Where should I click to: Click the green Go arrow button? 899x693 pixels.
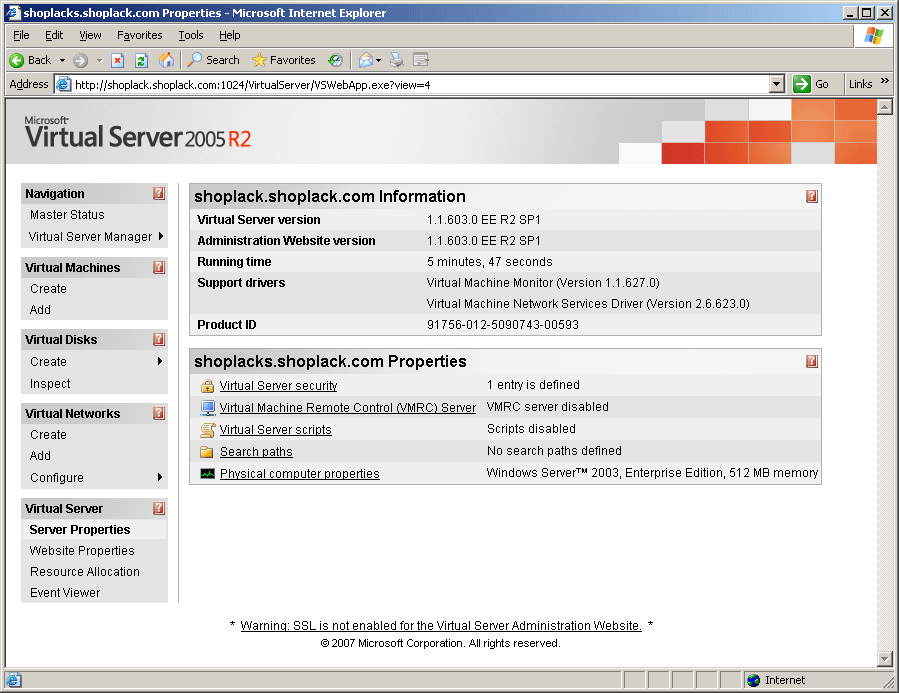[x=802, y=84]
